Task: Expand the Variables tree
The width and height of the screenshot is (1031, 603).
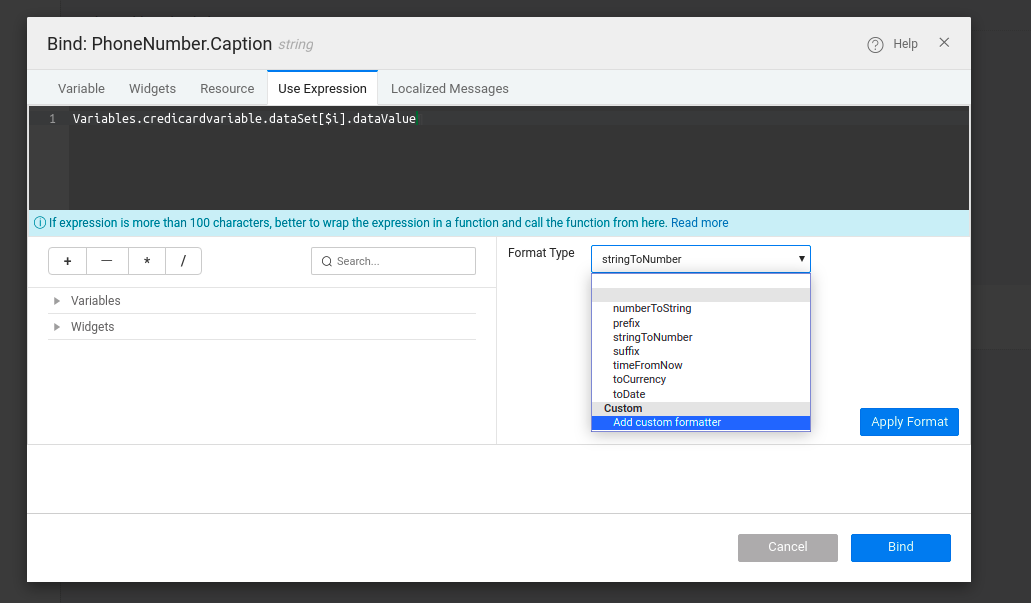Action: pyautogui.click(x=57, y=300)
